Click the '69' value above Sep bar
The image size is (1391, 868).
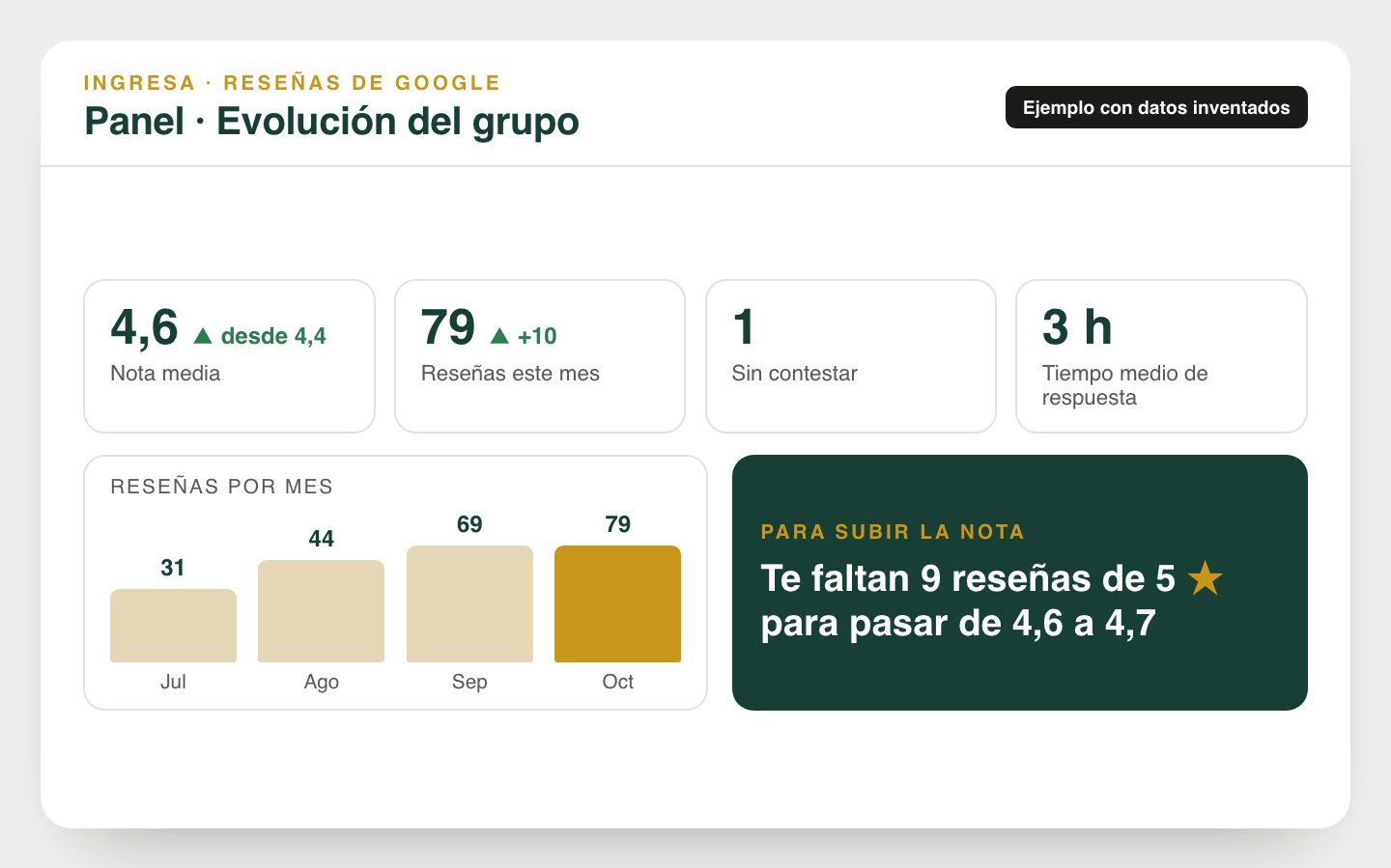(x=469, y=524)
